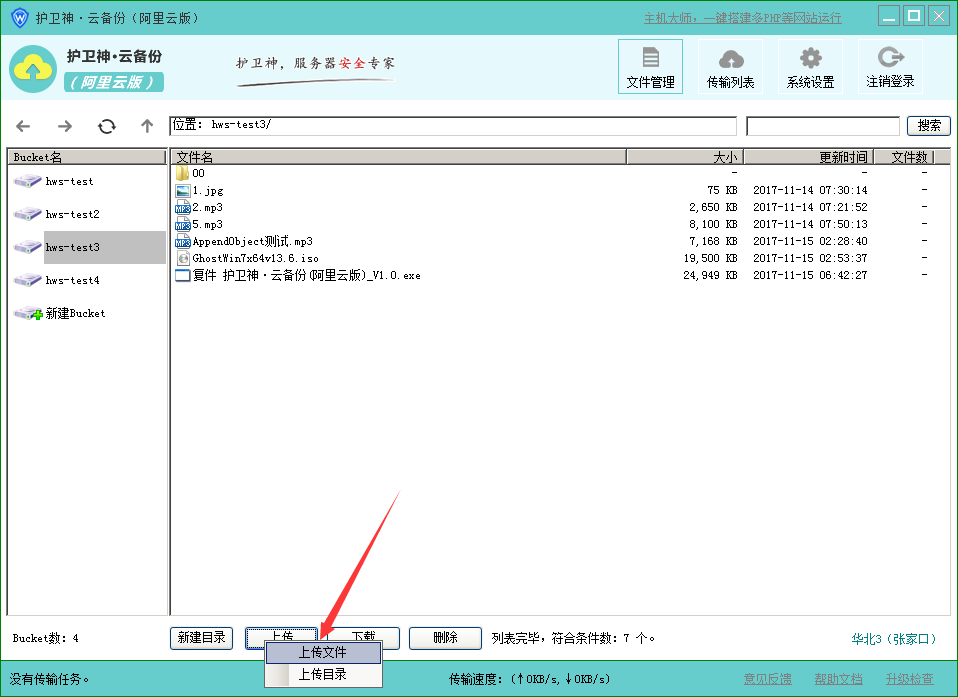The height and width of the screenshot is (697, 958).
Task: Open the 系统设置 system settings tab
Action: click(x=810, y=67)
